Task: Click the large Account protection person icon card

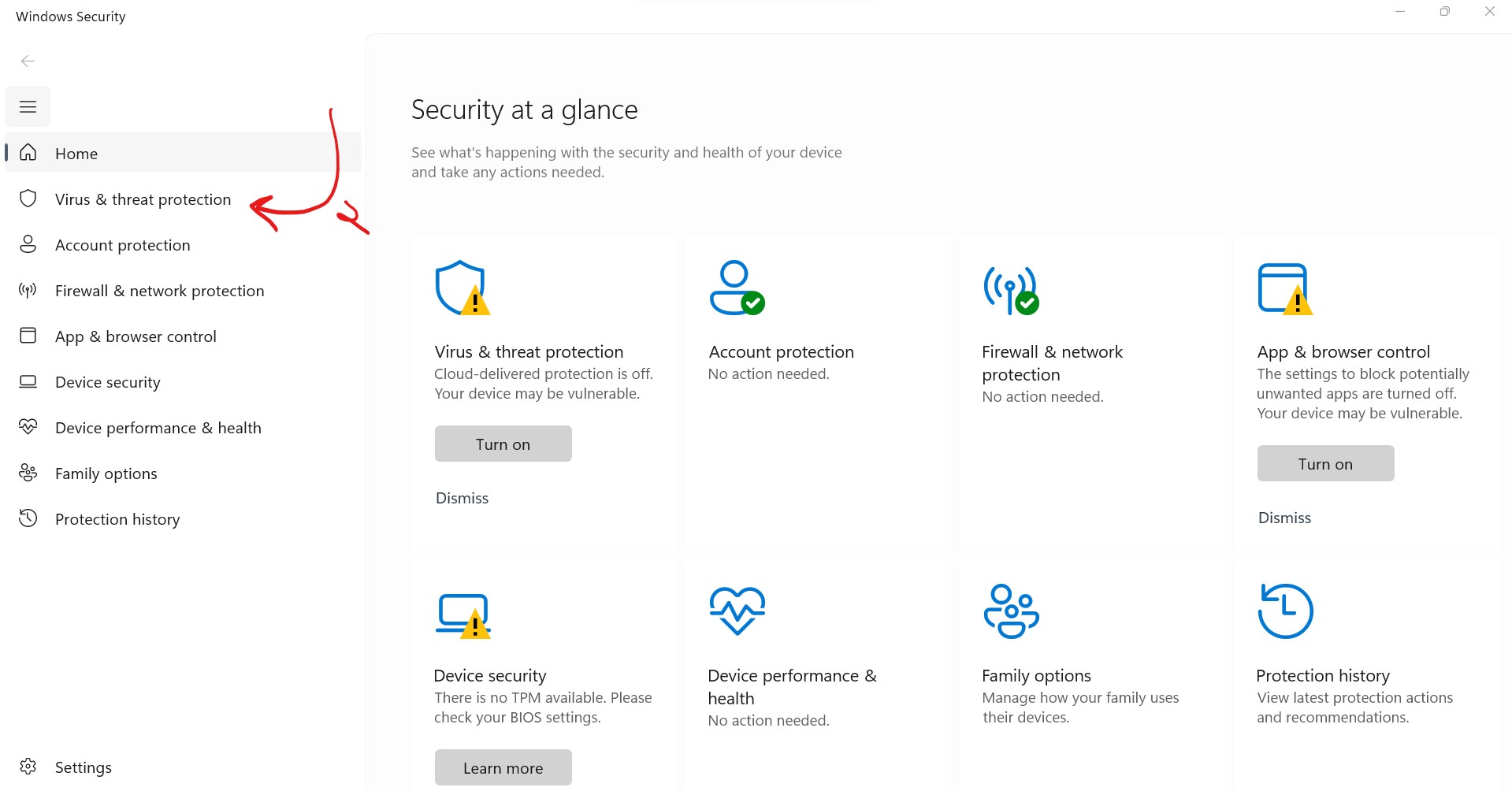Action: 737,288
